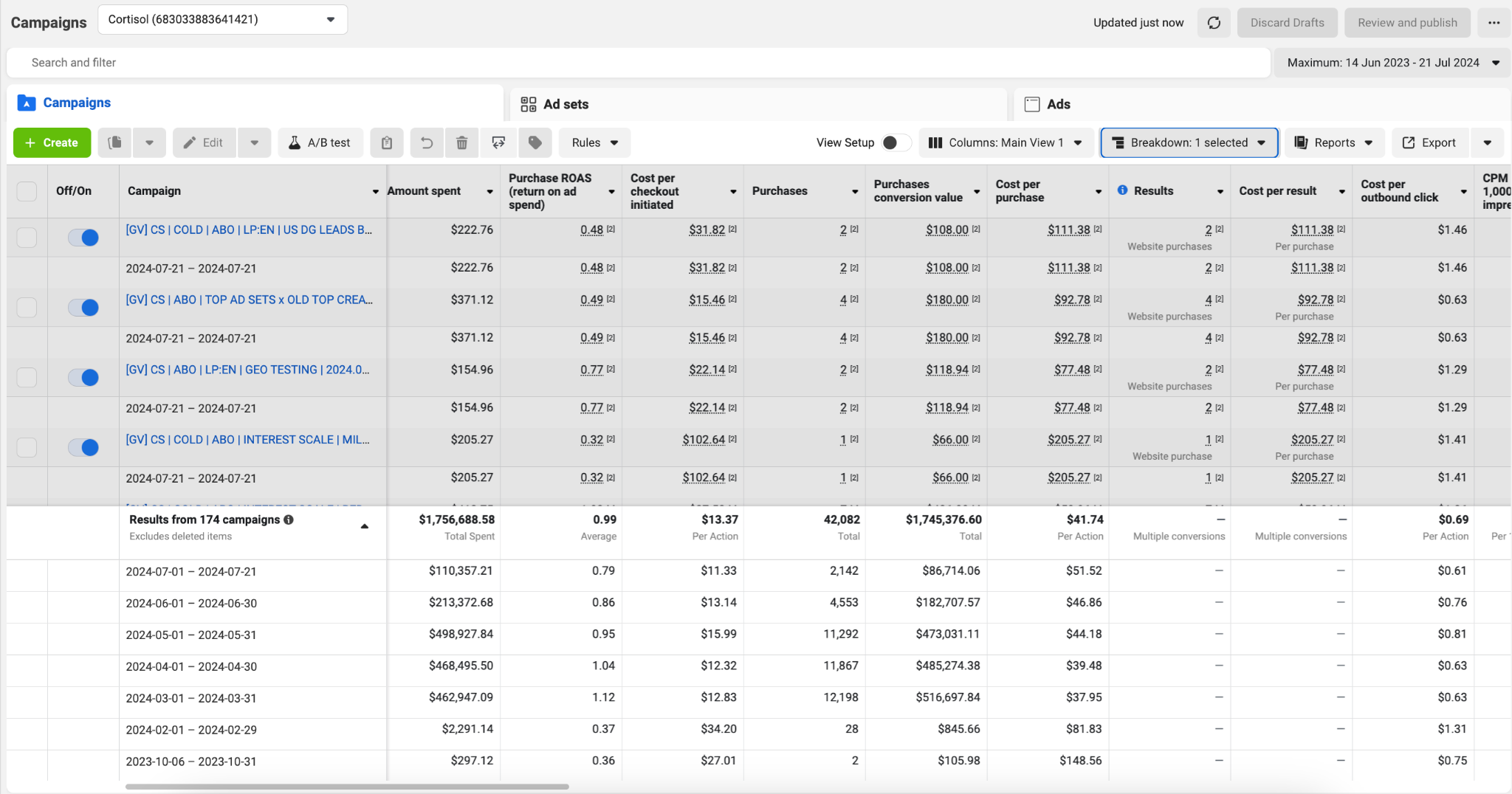1512x794 pixels.
Task: Click the trash delete icon
Action: [462, 142]
